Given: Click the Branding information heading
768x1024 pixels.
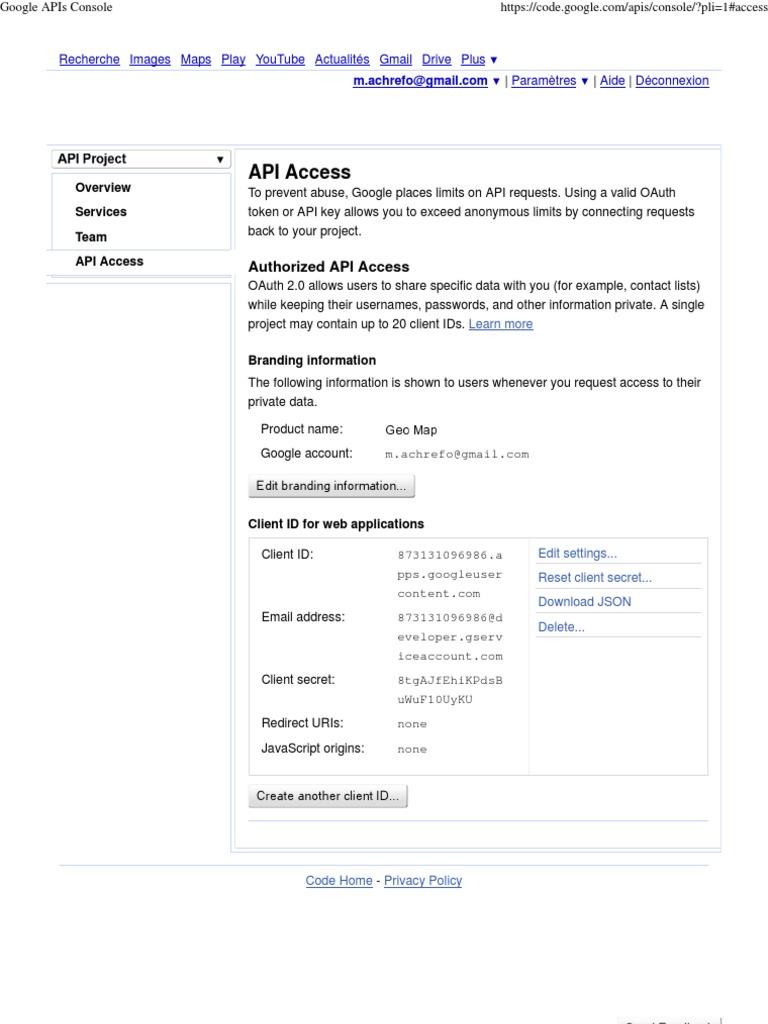Looking at the screenshot, I should 312,360.
